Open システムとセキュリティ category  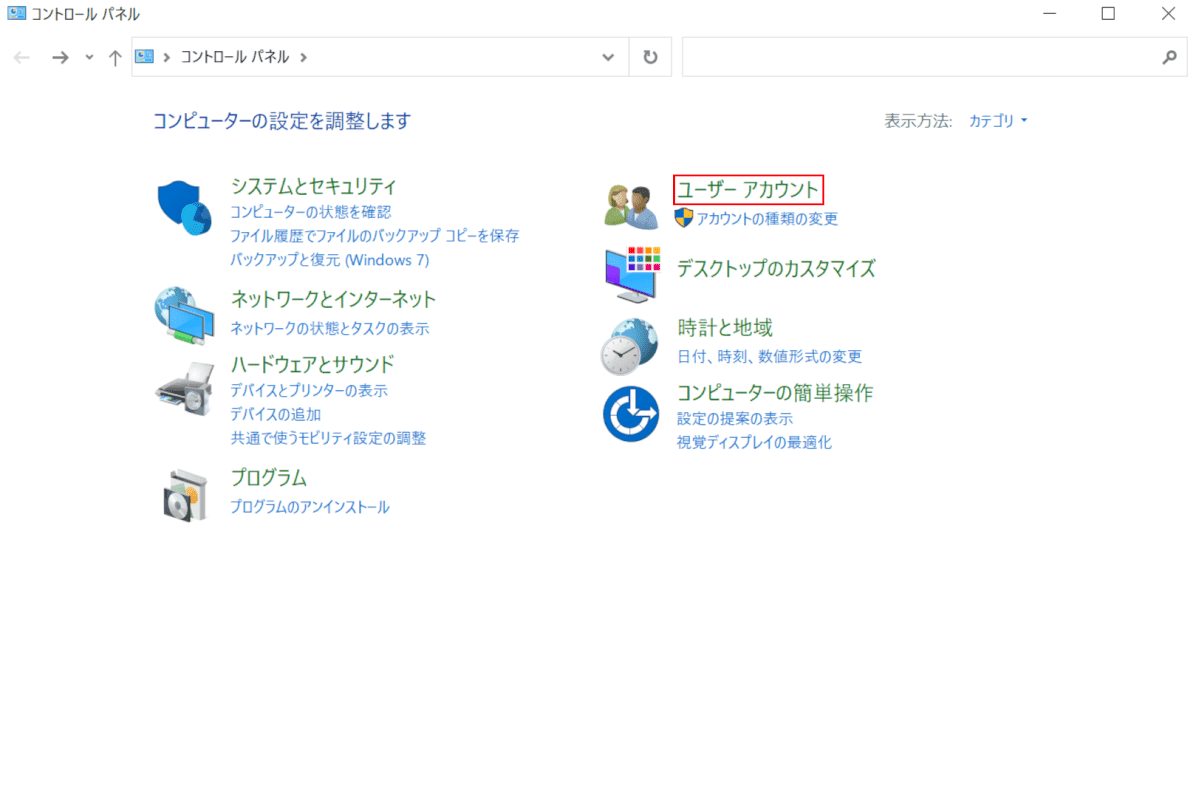313,186
